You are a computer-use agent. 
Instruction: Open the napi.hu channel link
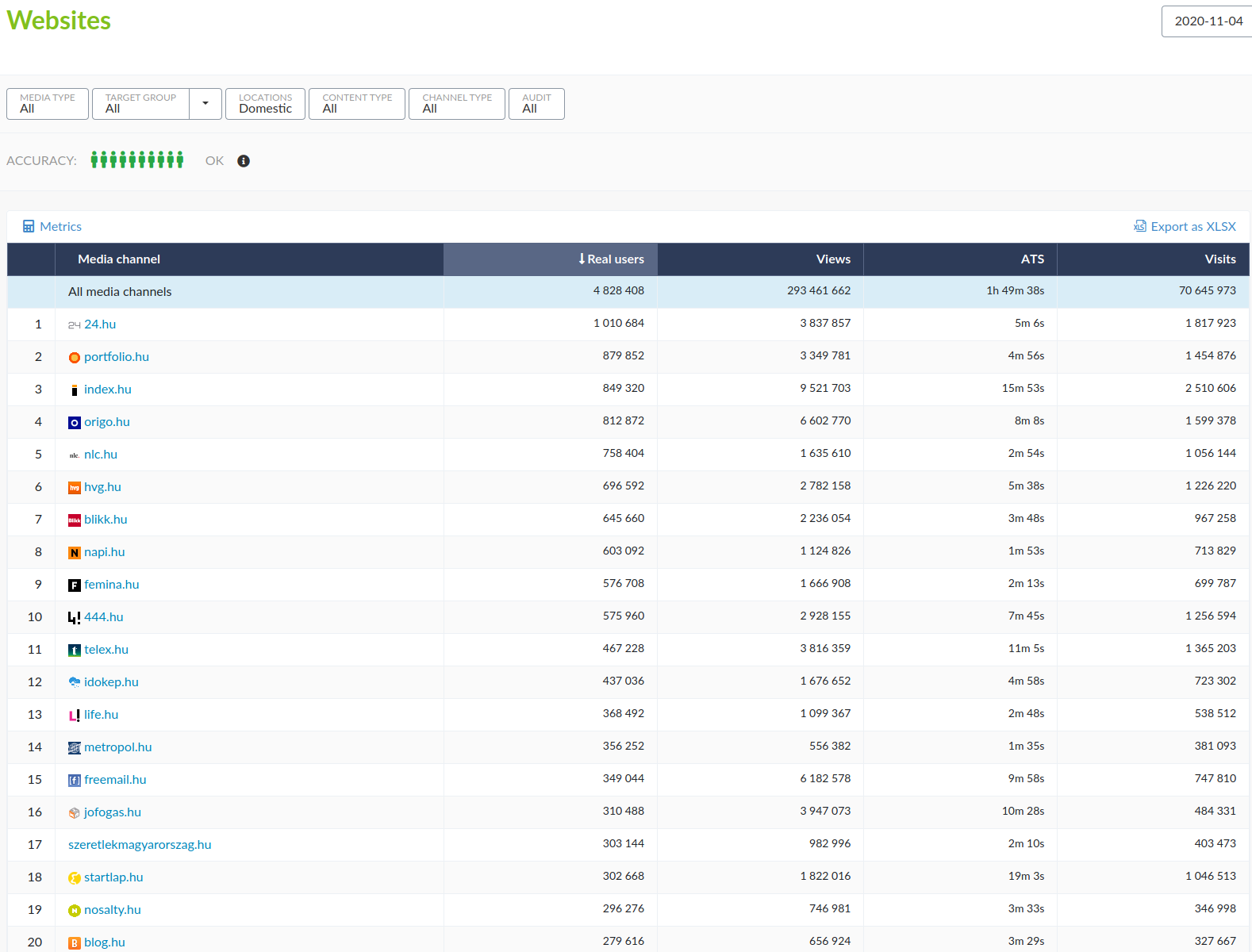click(105, 552)
